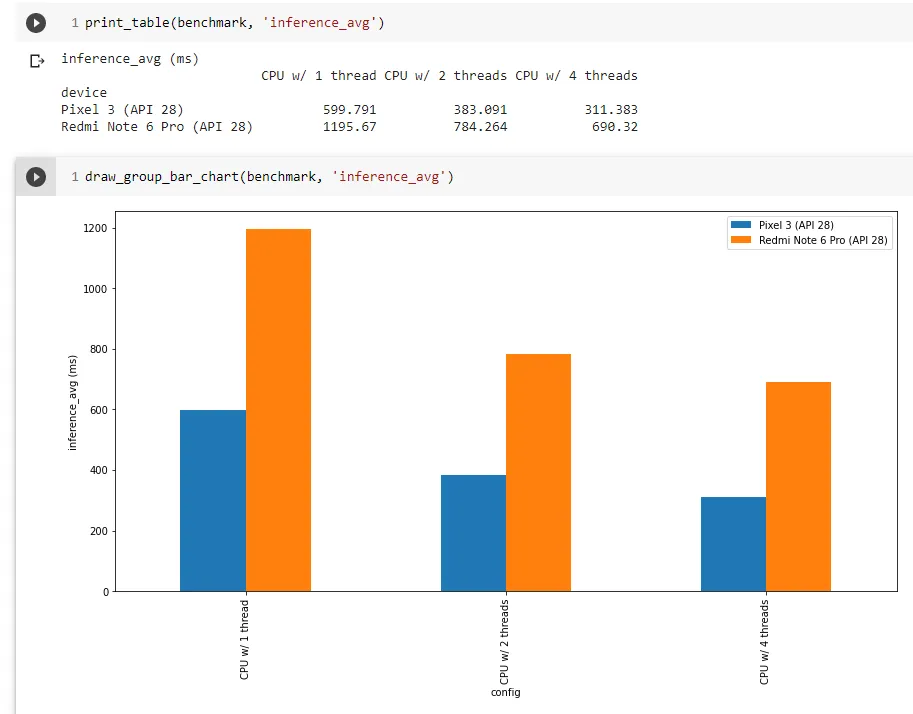
Task: Click the orange Redmi bar for 2 threads
Action: 539,473
